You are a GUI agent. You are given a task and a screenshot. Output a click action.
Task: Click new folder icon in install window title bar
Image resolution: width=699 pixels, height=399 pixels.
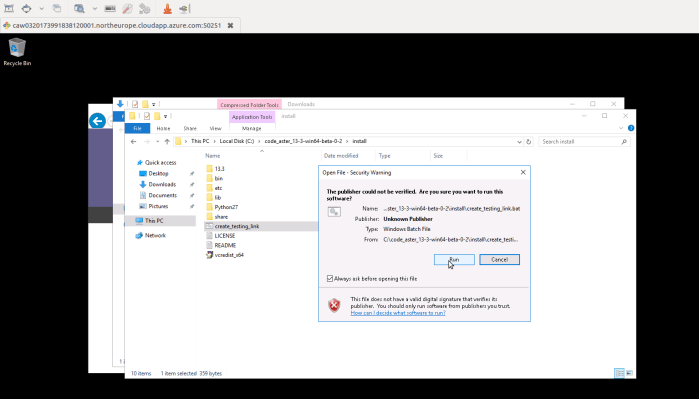coord(157,116)
